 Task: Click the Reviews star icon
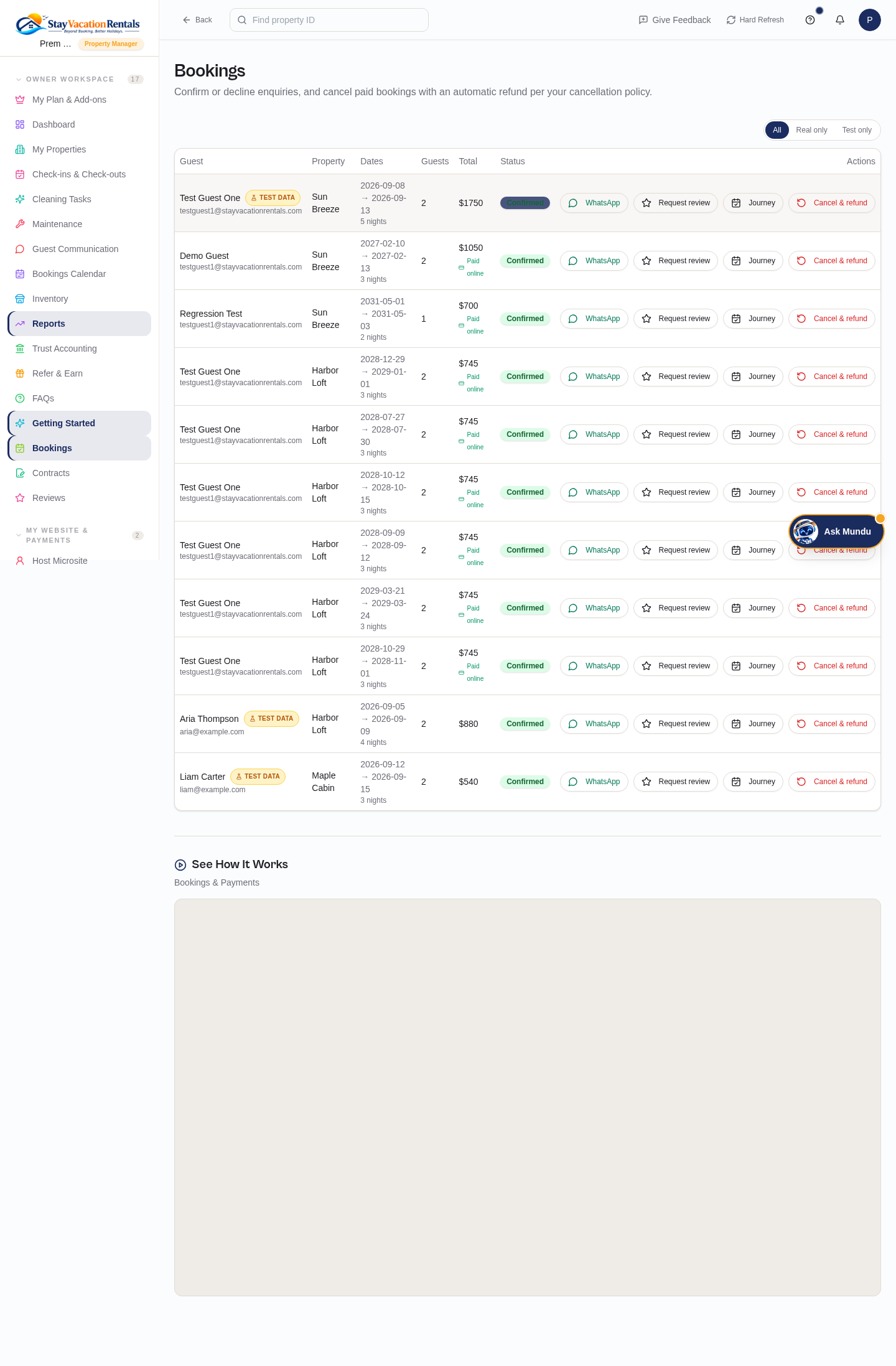coord(20,498)
